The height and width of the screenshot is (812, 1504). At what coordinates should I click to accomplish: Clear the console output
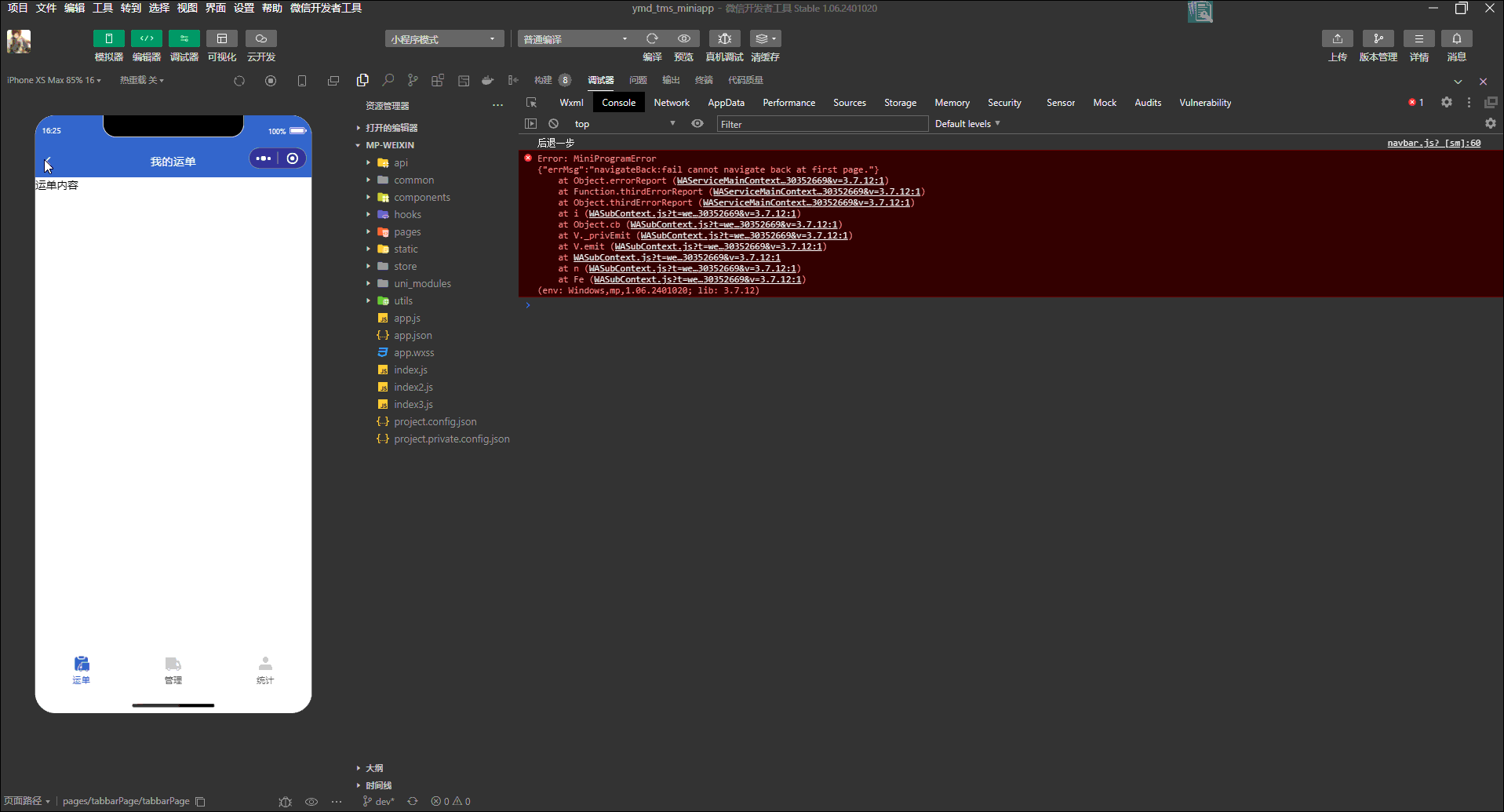click(554, 124)
